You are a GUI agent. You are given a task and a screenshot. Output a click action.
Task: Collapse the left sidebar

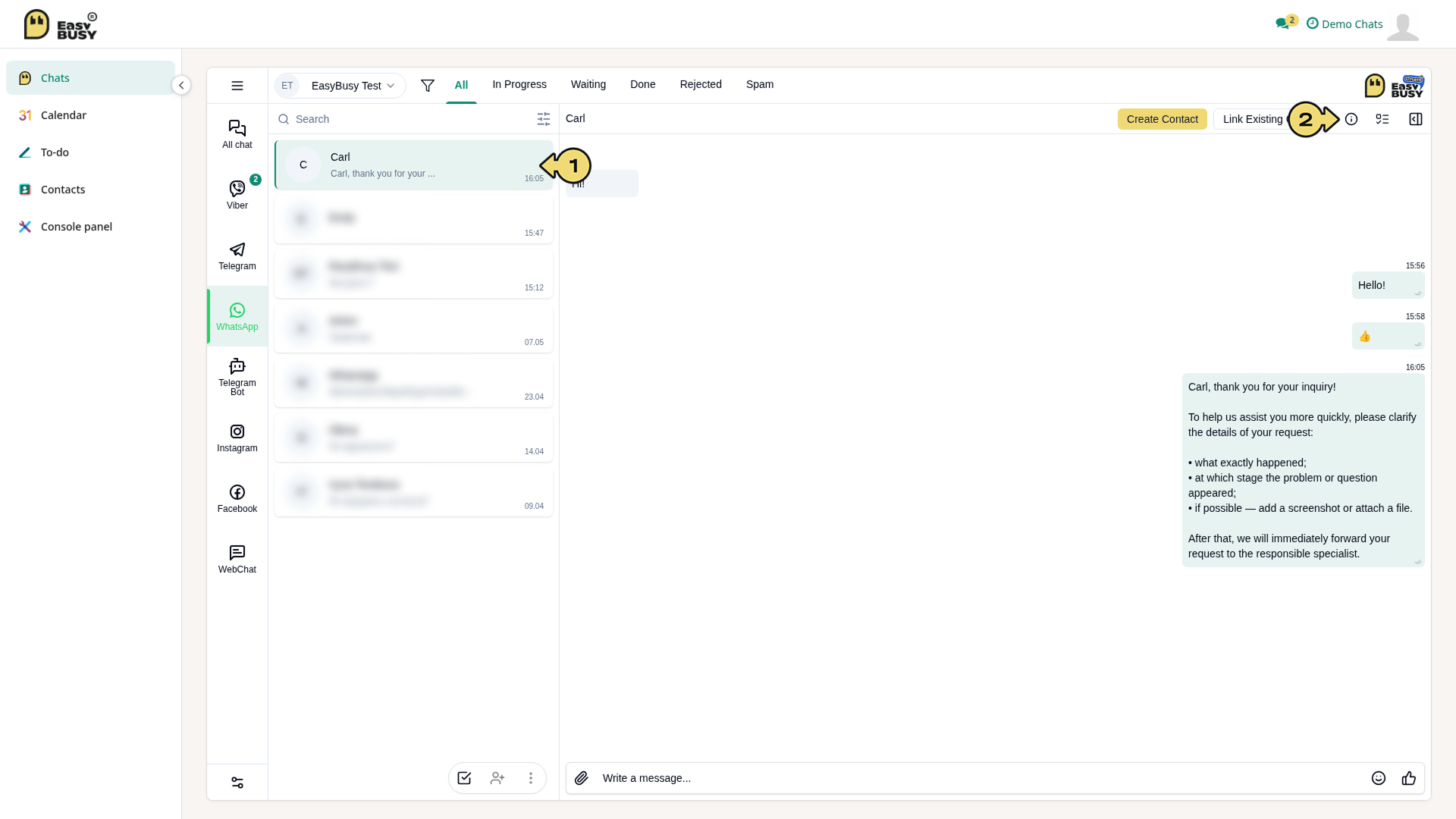click(x=181, y=85)
